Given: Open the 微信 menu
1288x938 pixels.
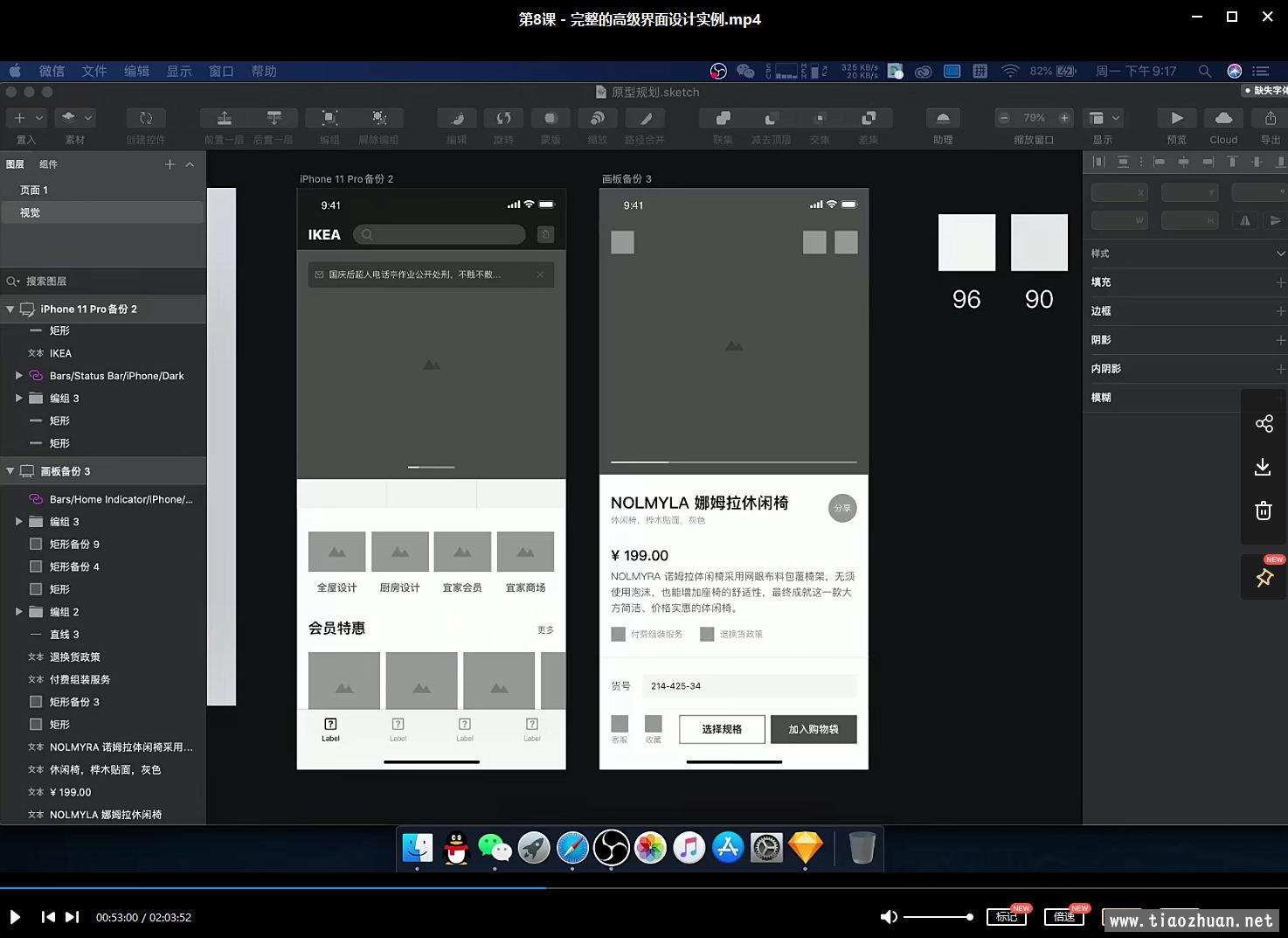Looking at the screenshot, I should [52, 72].
